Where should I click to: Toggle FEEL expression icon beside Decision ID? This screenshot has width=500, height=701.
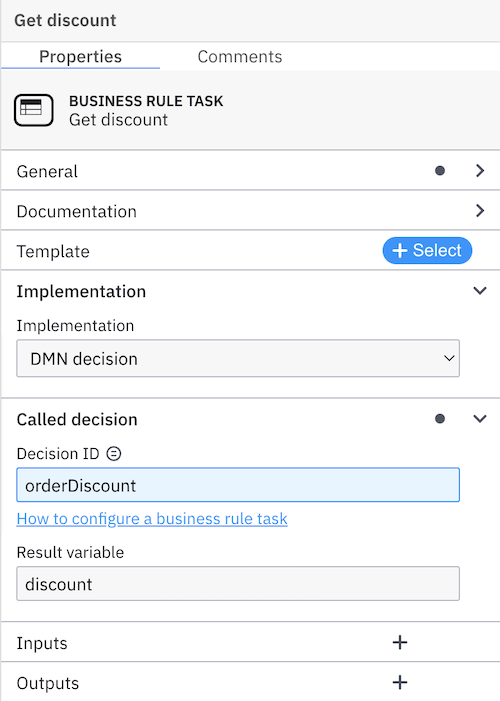click(x=114, y=454)
